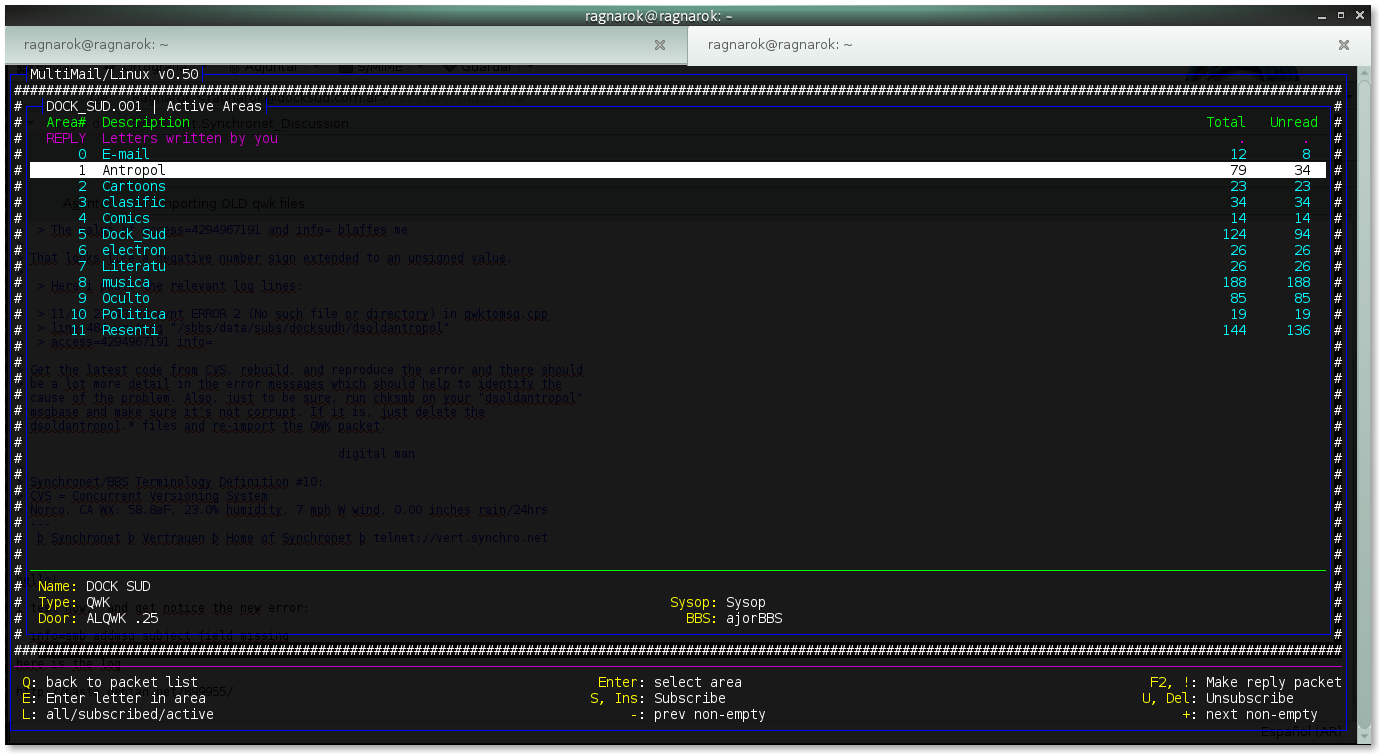Click Enter: select area hint
1380x754 pixels.
coord(670,683)
